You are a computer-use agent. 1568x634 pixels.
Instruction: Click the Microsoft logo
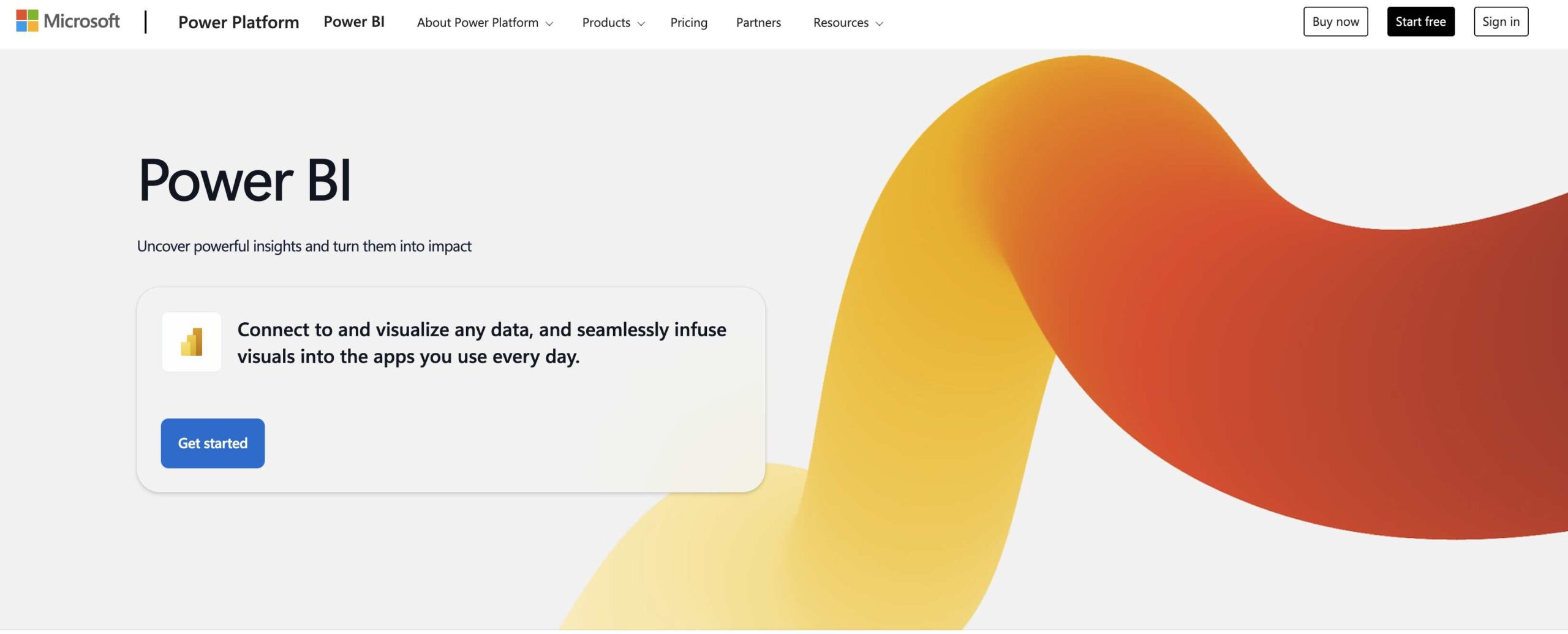[67, 20]
